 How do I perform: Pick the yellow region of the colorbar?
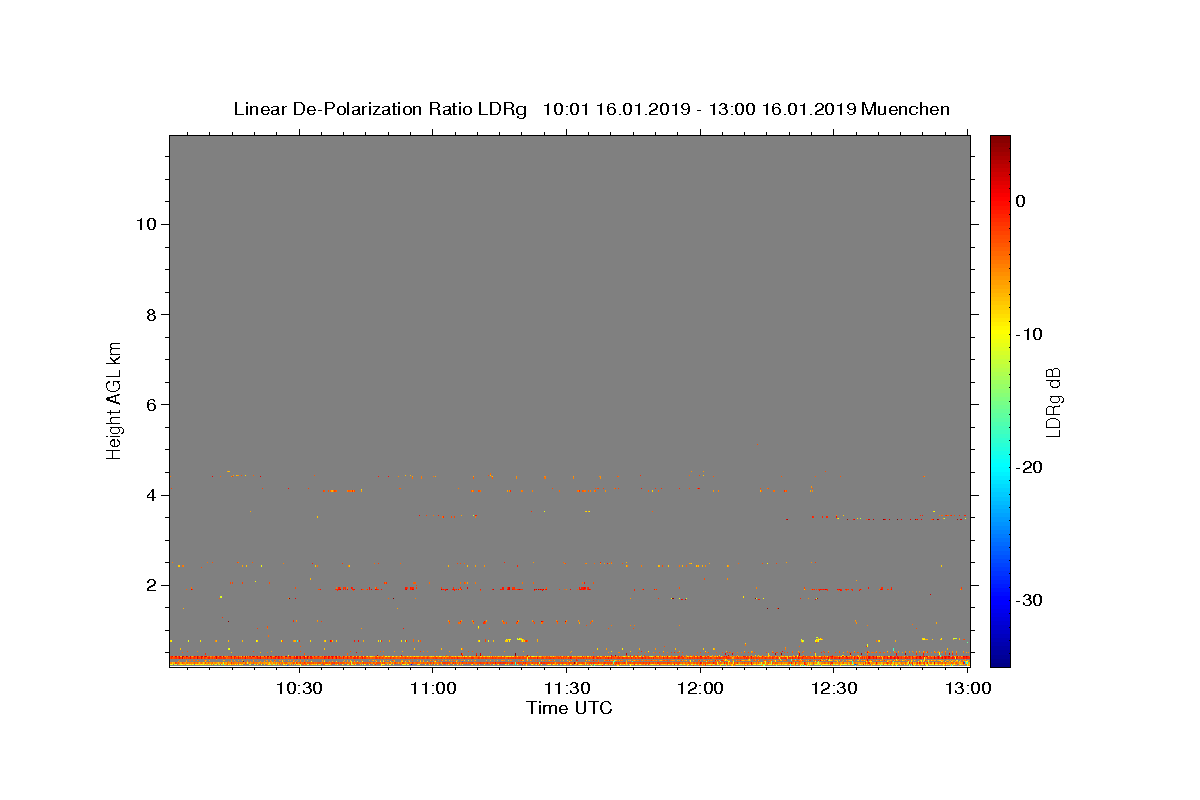pyautogui.click(x=1000, y=330)
